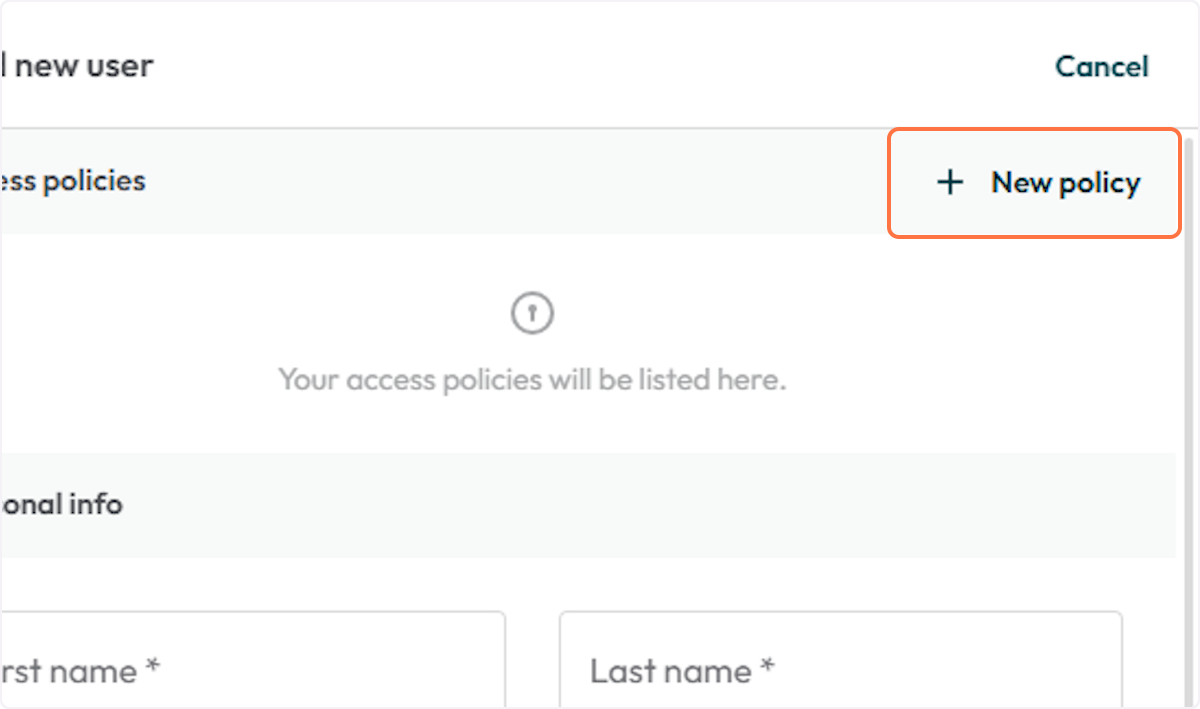Image resolution: width=1200 pixels, height=709 pixels.
Task: Click the 'Your access policies will be listed here' text
Action: coord(532,380)
